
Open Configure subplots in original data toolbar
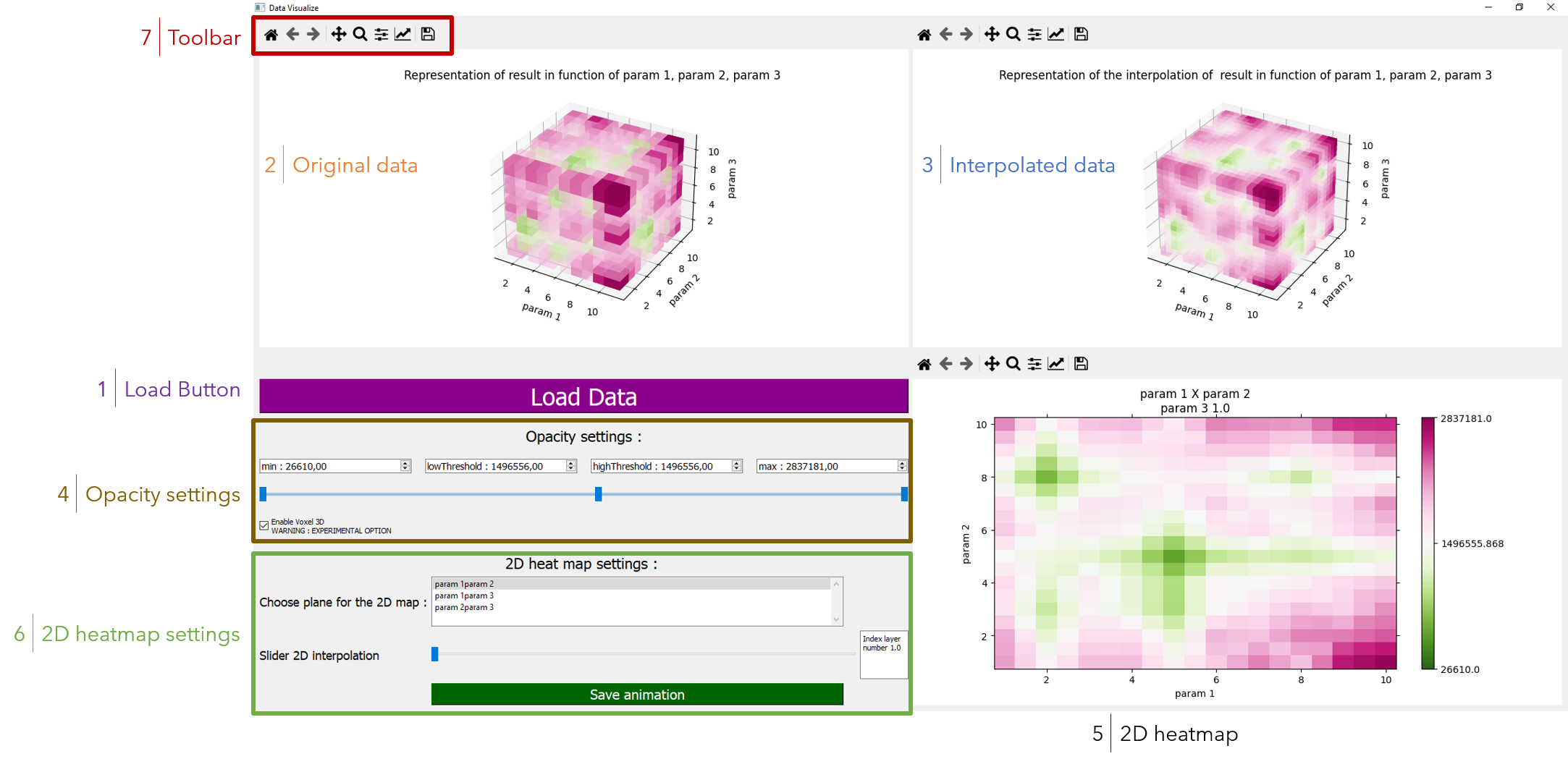click(381, 34)
